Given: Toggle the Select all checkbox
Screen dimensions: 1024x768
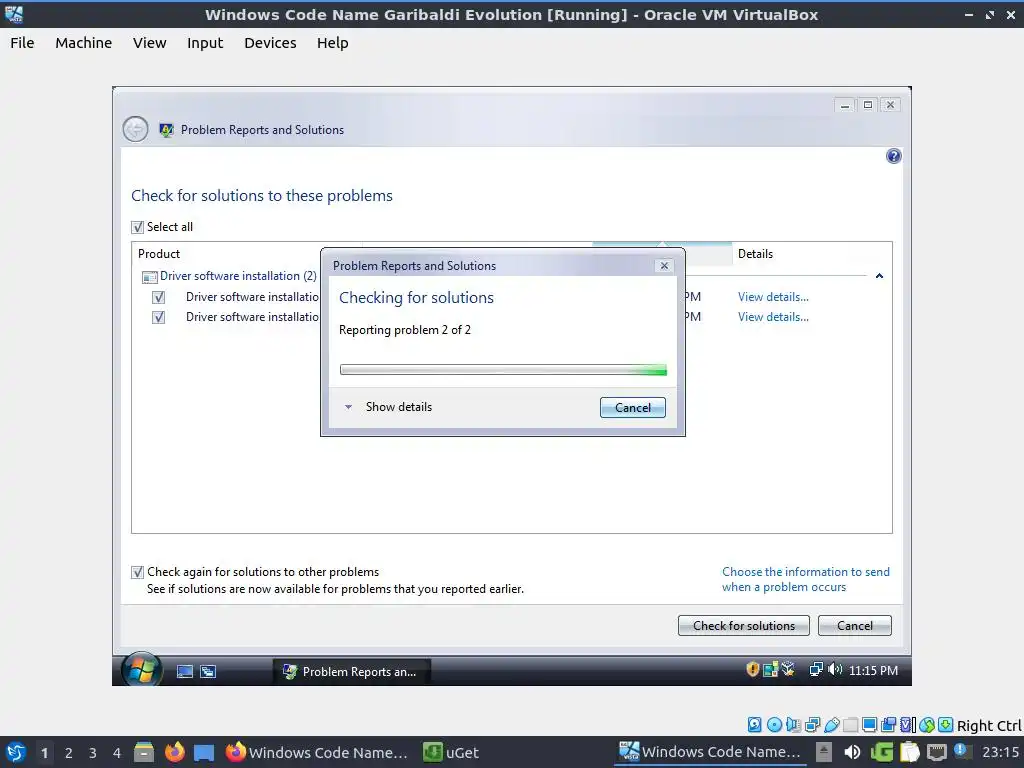Looking at the screenshot, I should [x=137, y=227].
